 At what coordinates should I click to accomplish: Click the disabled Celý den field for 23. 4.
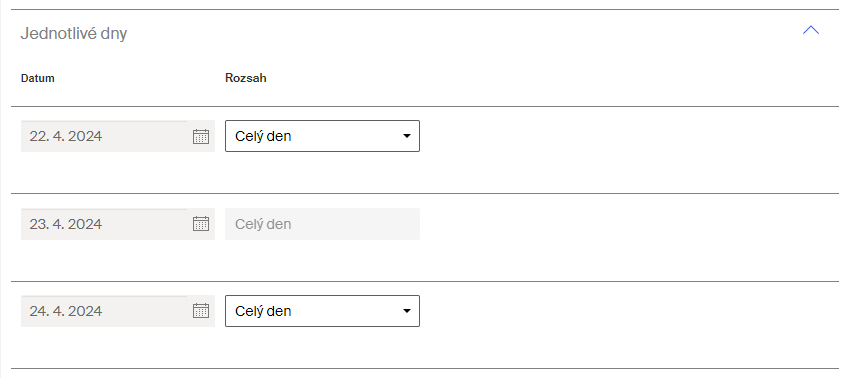pyautogui.click(x=322, y=224)
